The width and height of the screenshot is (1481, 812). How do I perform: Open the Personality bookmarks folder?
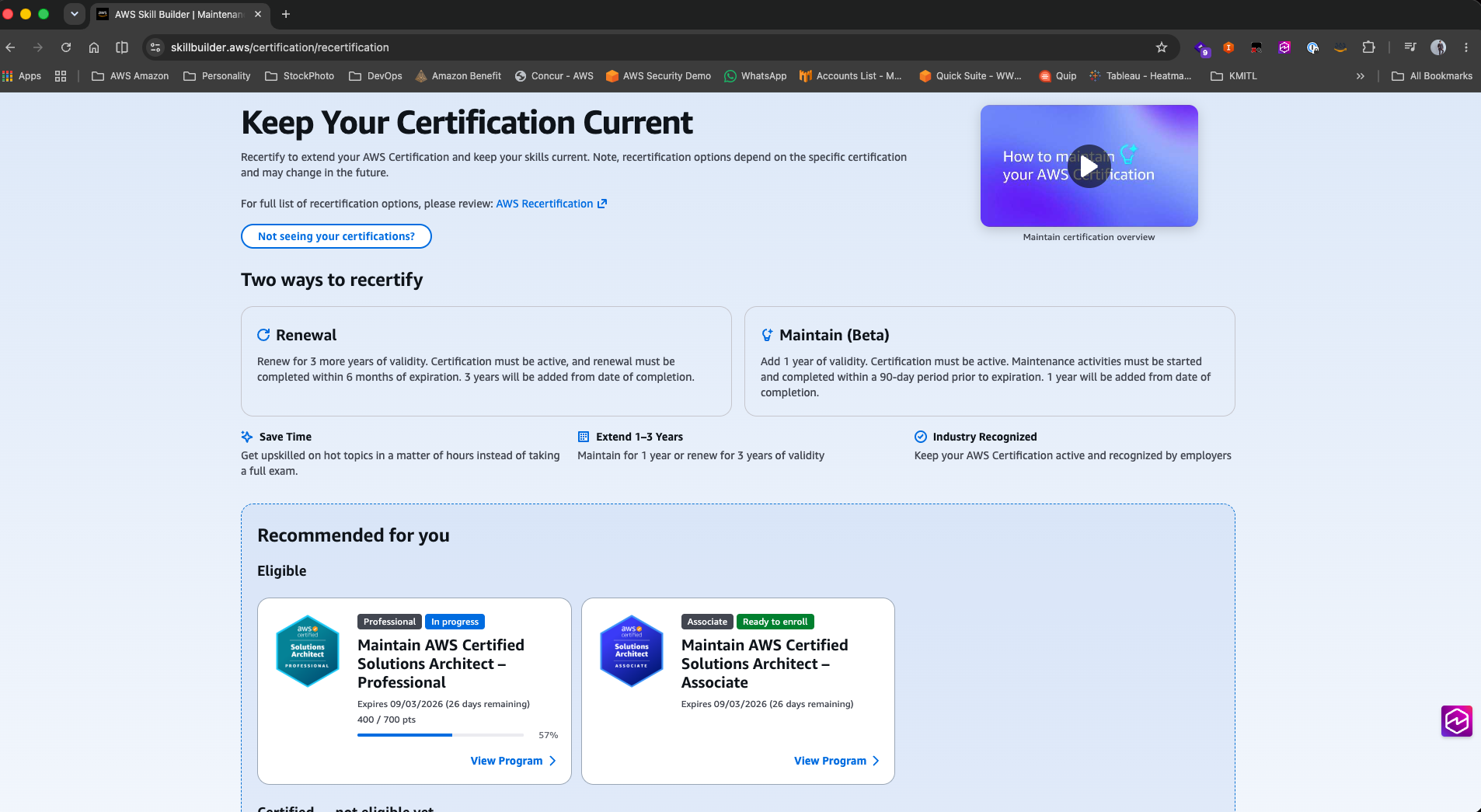coord(217,76)
